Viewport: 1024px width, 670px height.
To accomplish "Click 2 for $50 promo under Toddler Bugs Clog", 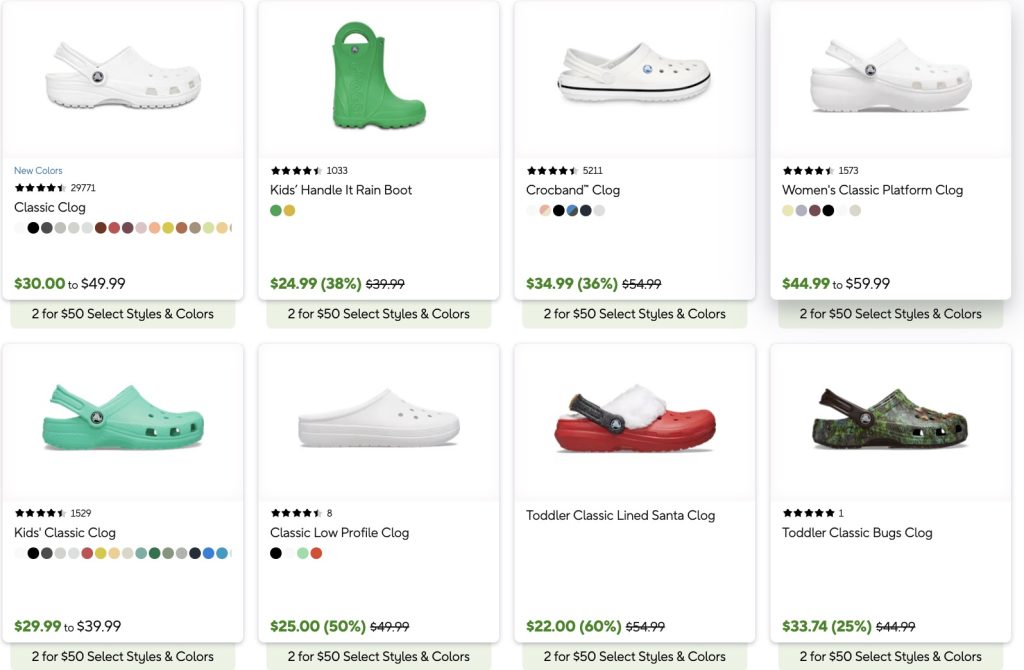I will pos(890,657).
